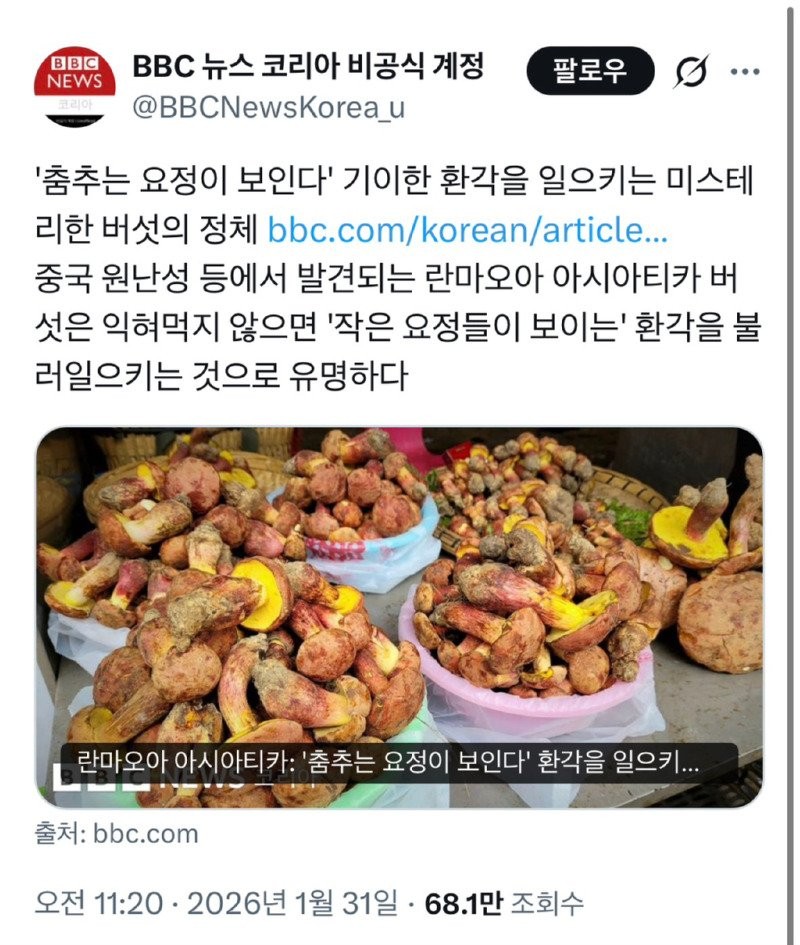Open the mushroom article preview image
Viewport: 800px width, 945px height.
[399, 618]
